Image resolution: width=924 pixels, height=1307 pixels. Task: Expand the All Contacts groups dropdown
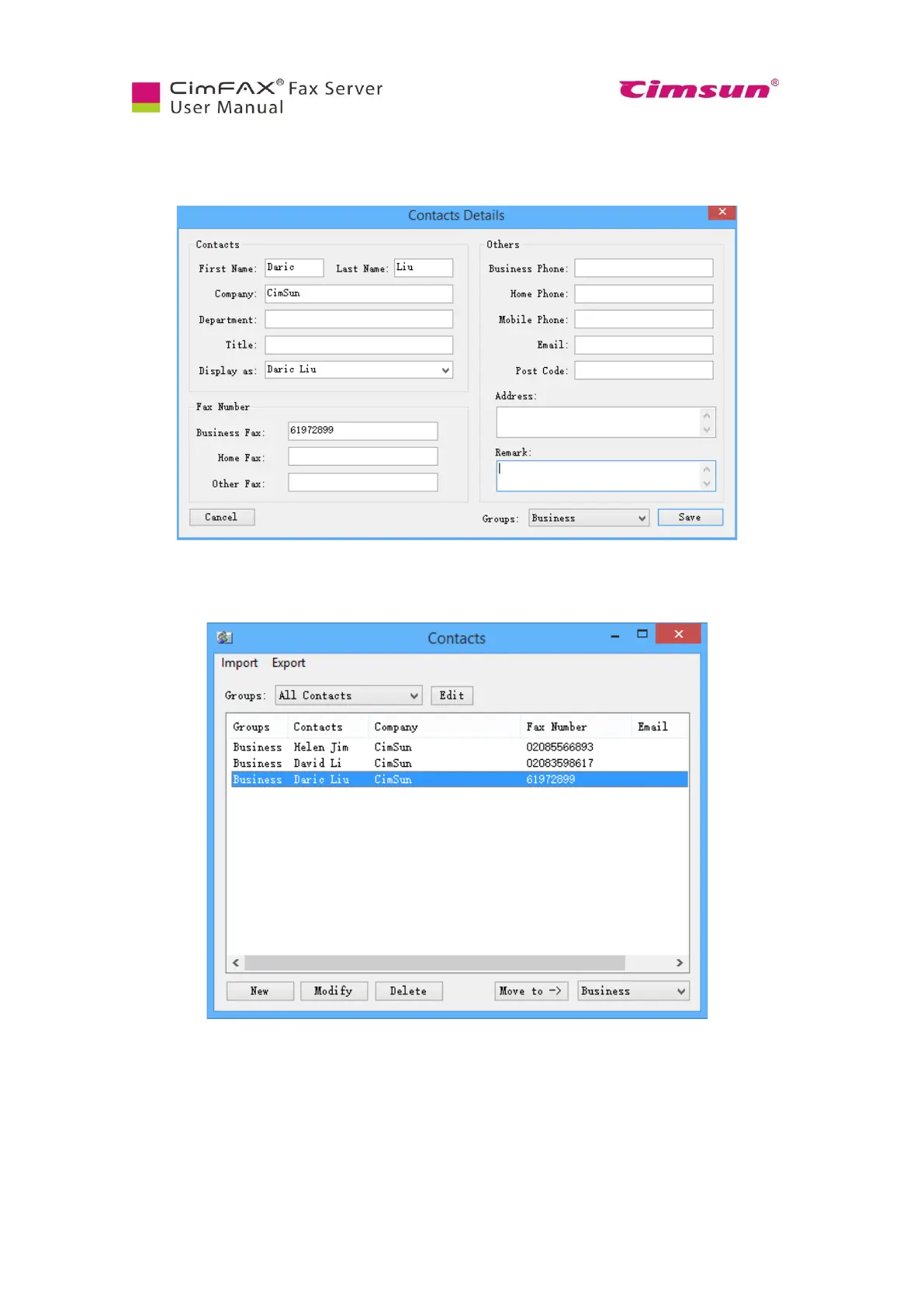click(x=348, y=695)
